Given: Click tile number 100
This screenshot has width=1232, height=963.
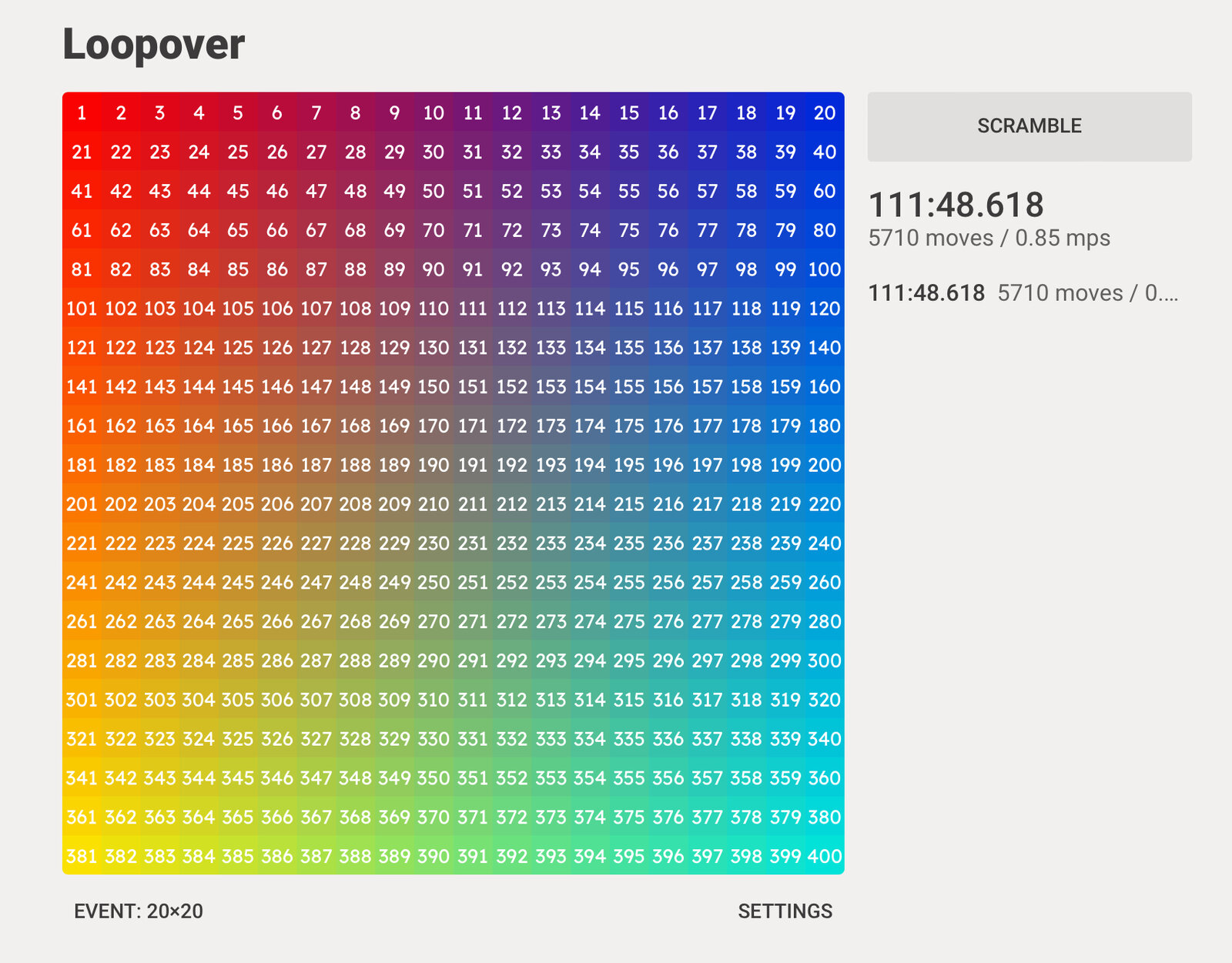Looking at the screenshot, I should point(825,269).
